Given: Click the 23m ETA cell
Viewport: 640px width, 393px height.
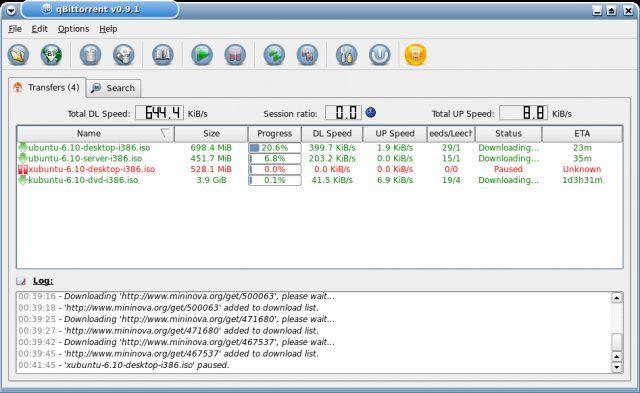Looking at the screenshot, I should pos(582,147).
